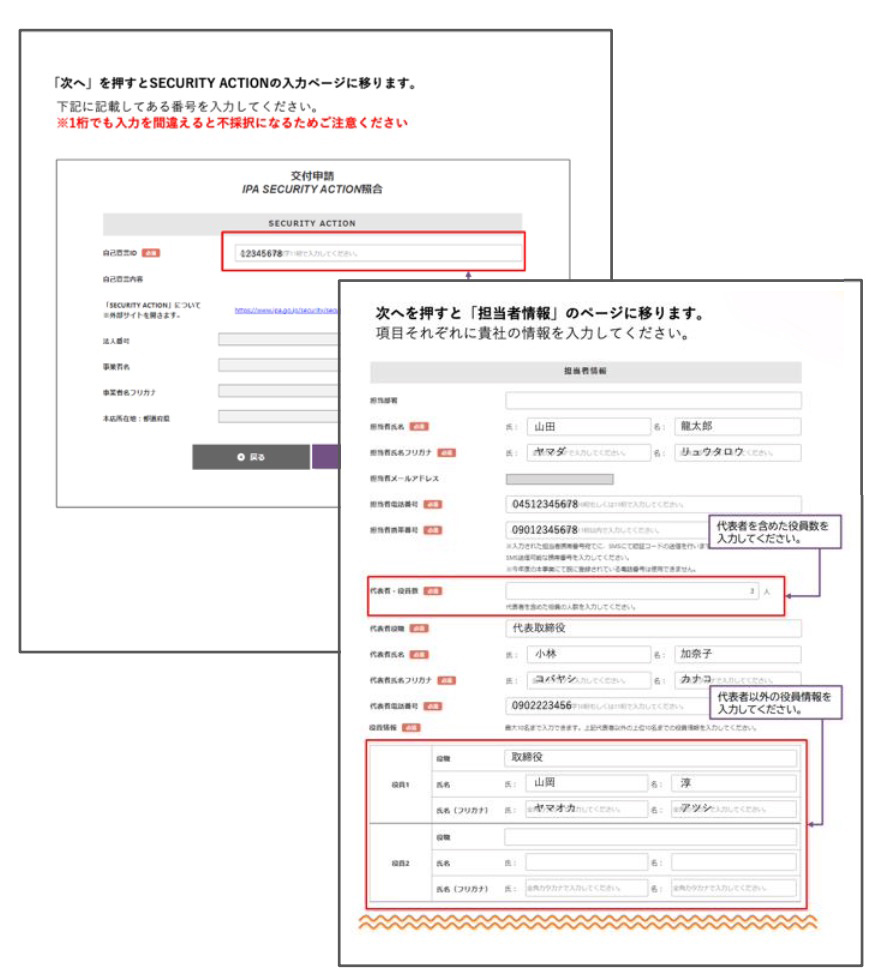Click the '自己宣言内容' label

click(123, 279)
